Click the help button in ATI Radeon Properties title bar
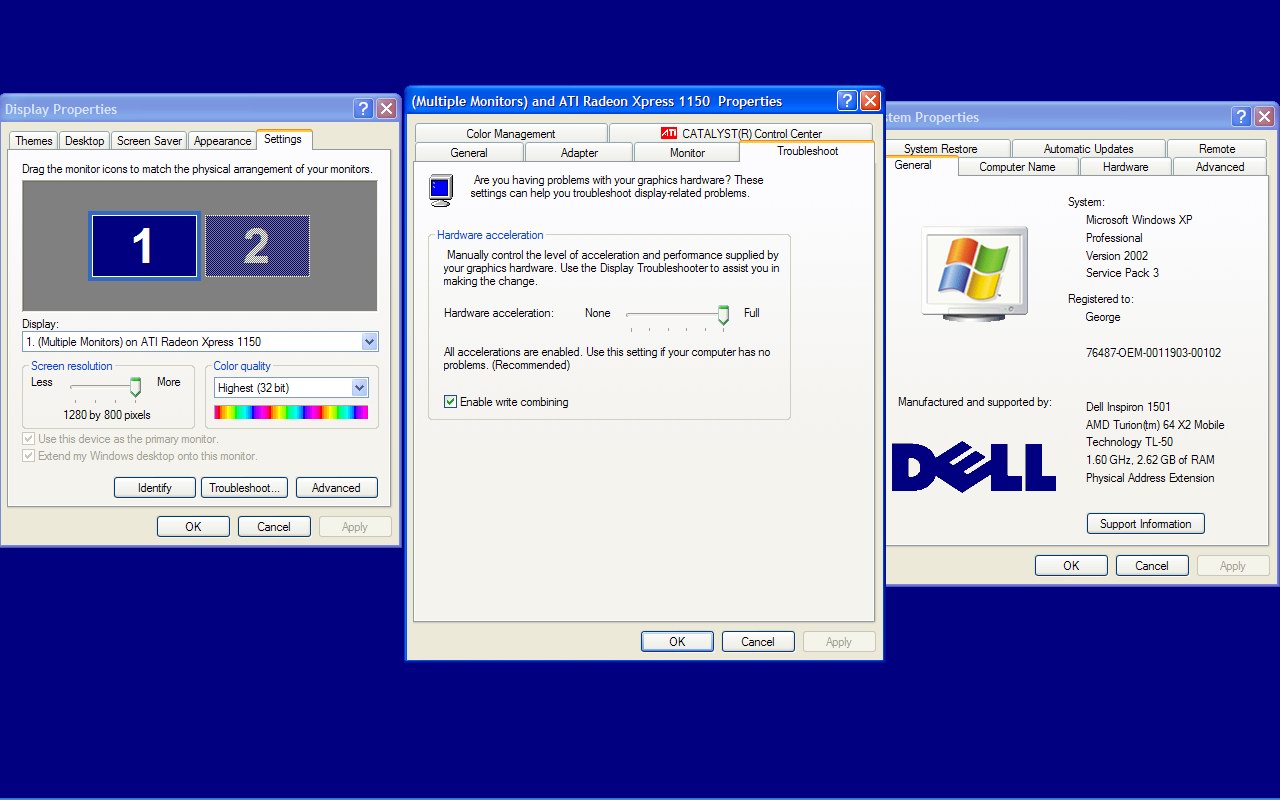Screen dimensions: 1280x800 coord(847,101)
